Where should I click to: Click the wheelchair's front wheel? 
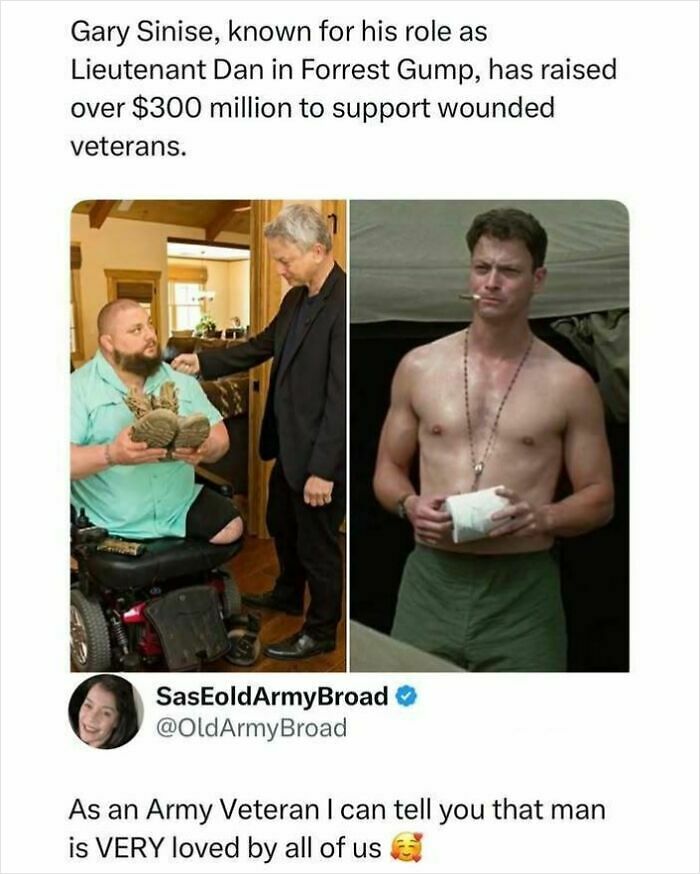88,630
